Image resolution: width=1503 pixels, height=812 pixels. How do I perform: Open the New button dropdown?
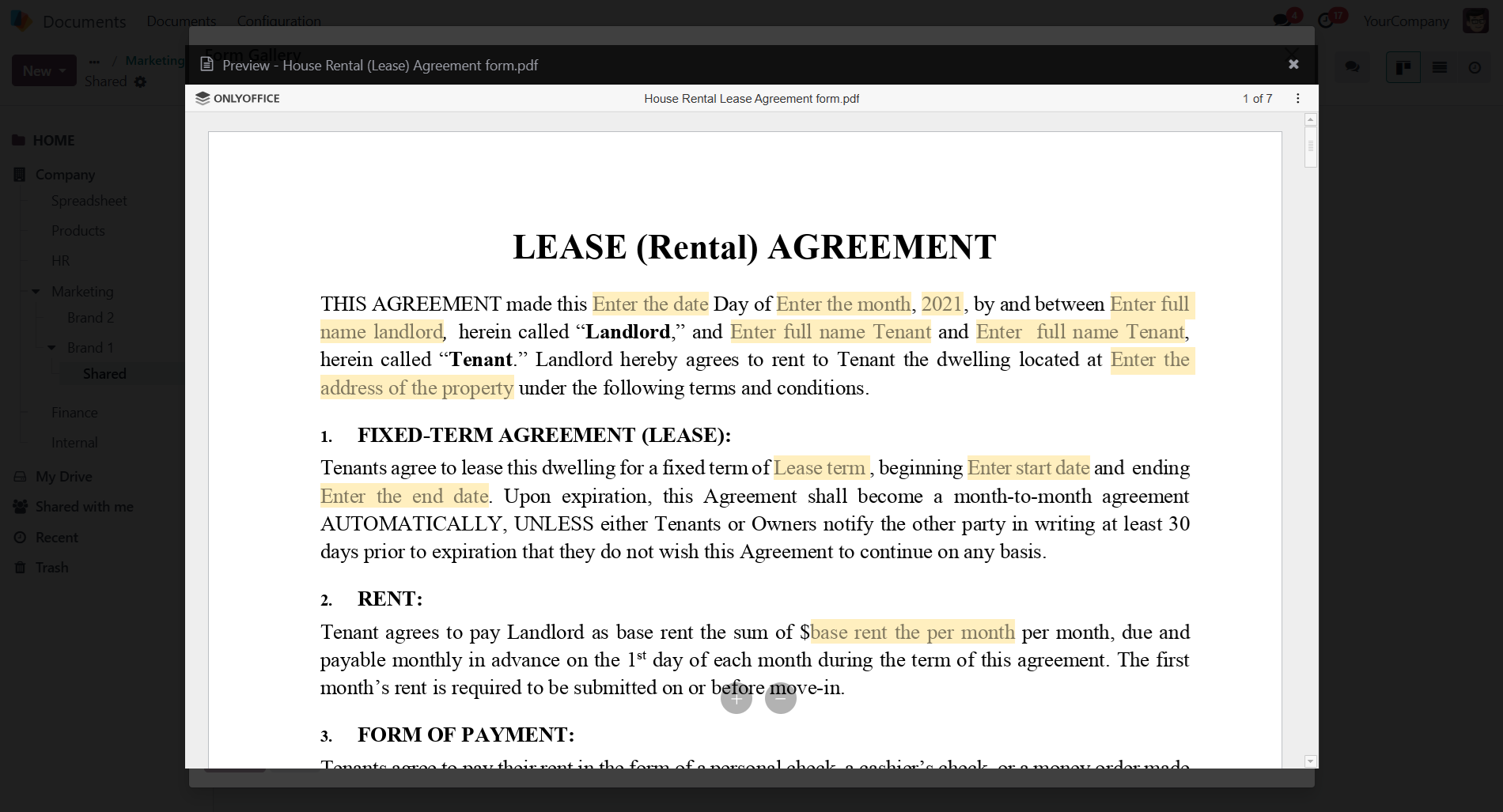pos(44,71)
